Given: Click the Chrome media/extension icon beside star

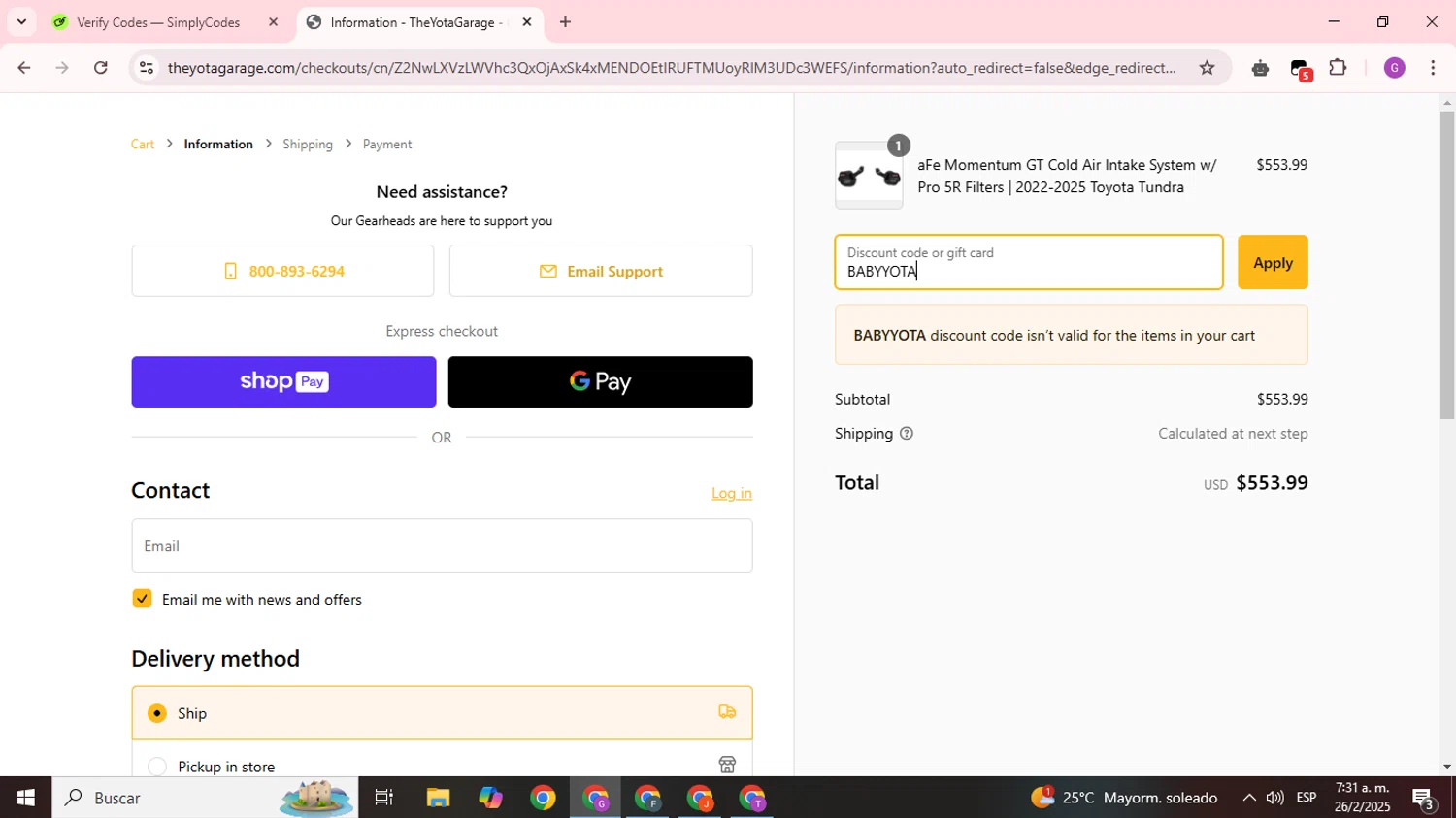Looking at the screenshot, I should 1260,68.
